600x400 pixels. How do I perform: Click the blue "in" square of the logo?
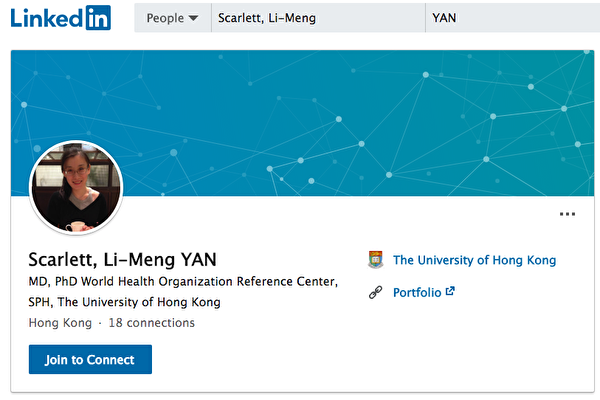pos(98,17)
